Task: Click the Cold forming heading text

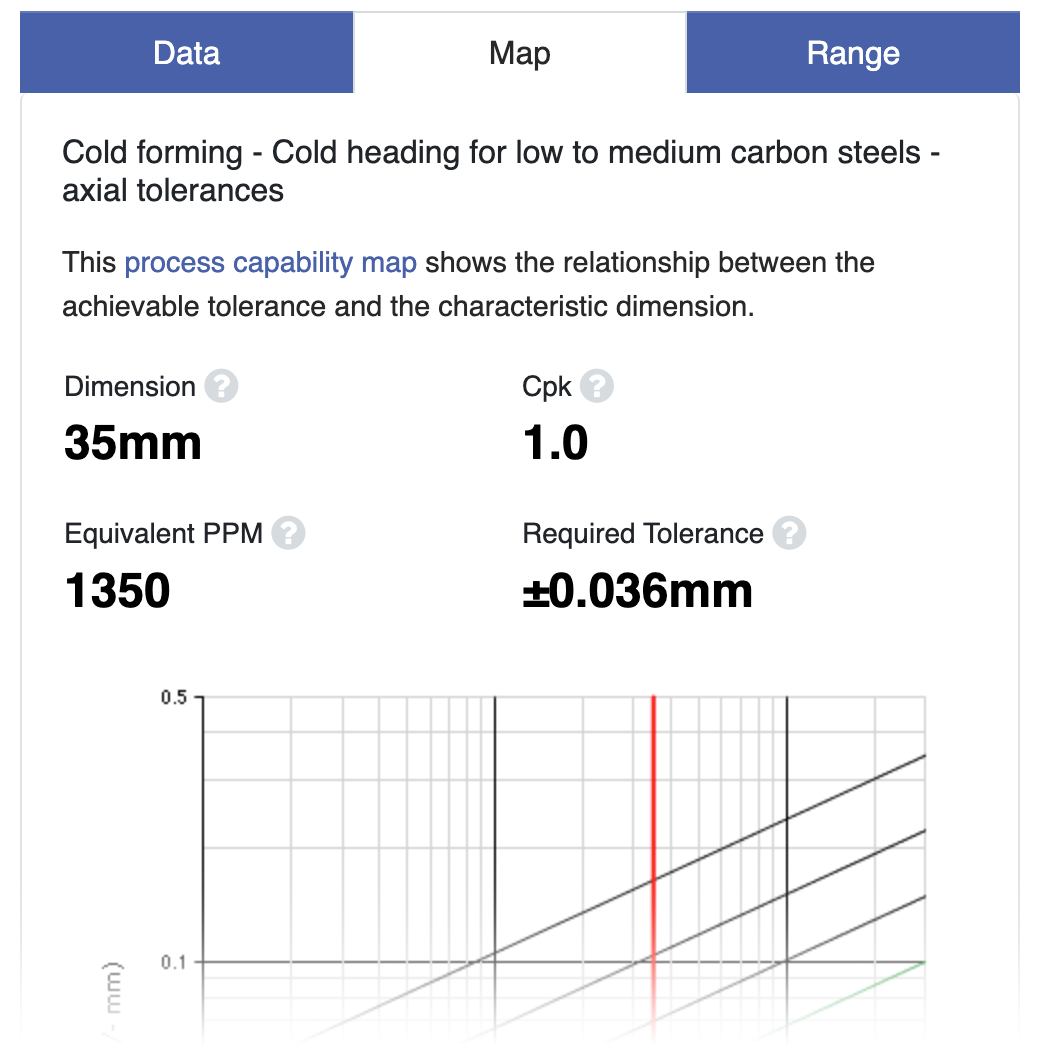Action: (501, 171)
